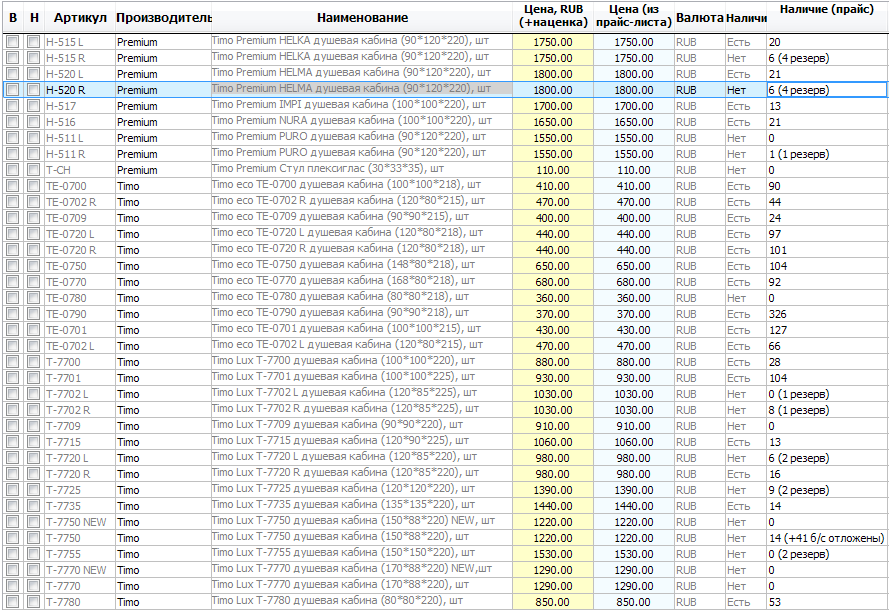Enable the Н checkbox for TE-0750
This screenshot has width=889, height=610.
(x=33, y=266)
